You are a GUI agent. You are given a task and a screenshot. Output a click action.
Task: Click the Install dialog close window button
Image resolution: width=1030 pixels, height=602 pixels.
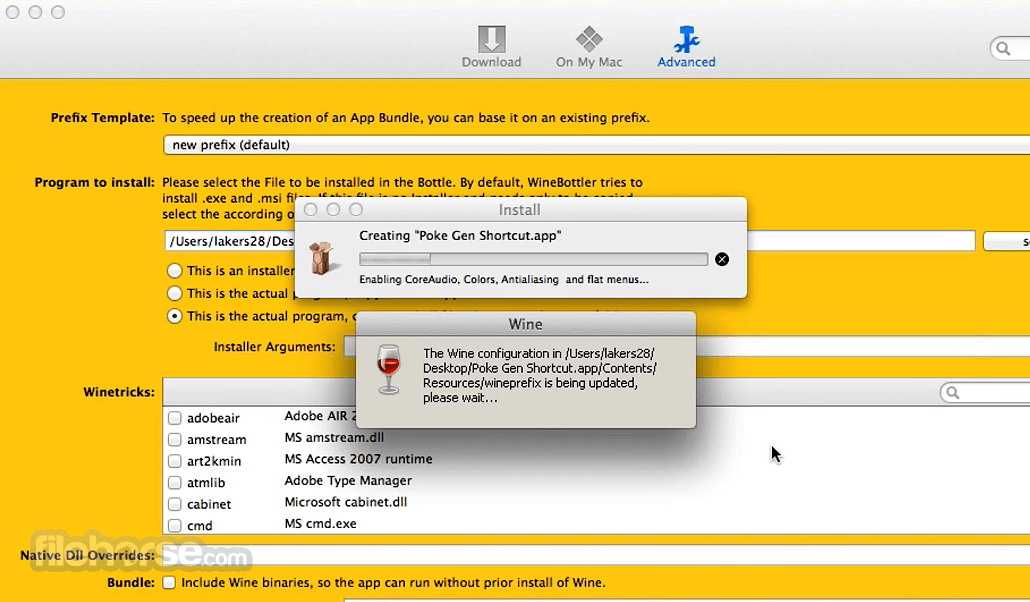311,210
